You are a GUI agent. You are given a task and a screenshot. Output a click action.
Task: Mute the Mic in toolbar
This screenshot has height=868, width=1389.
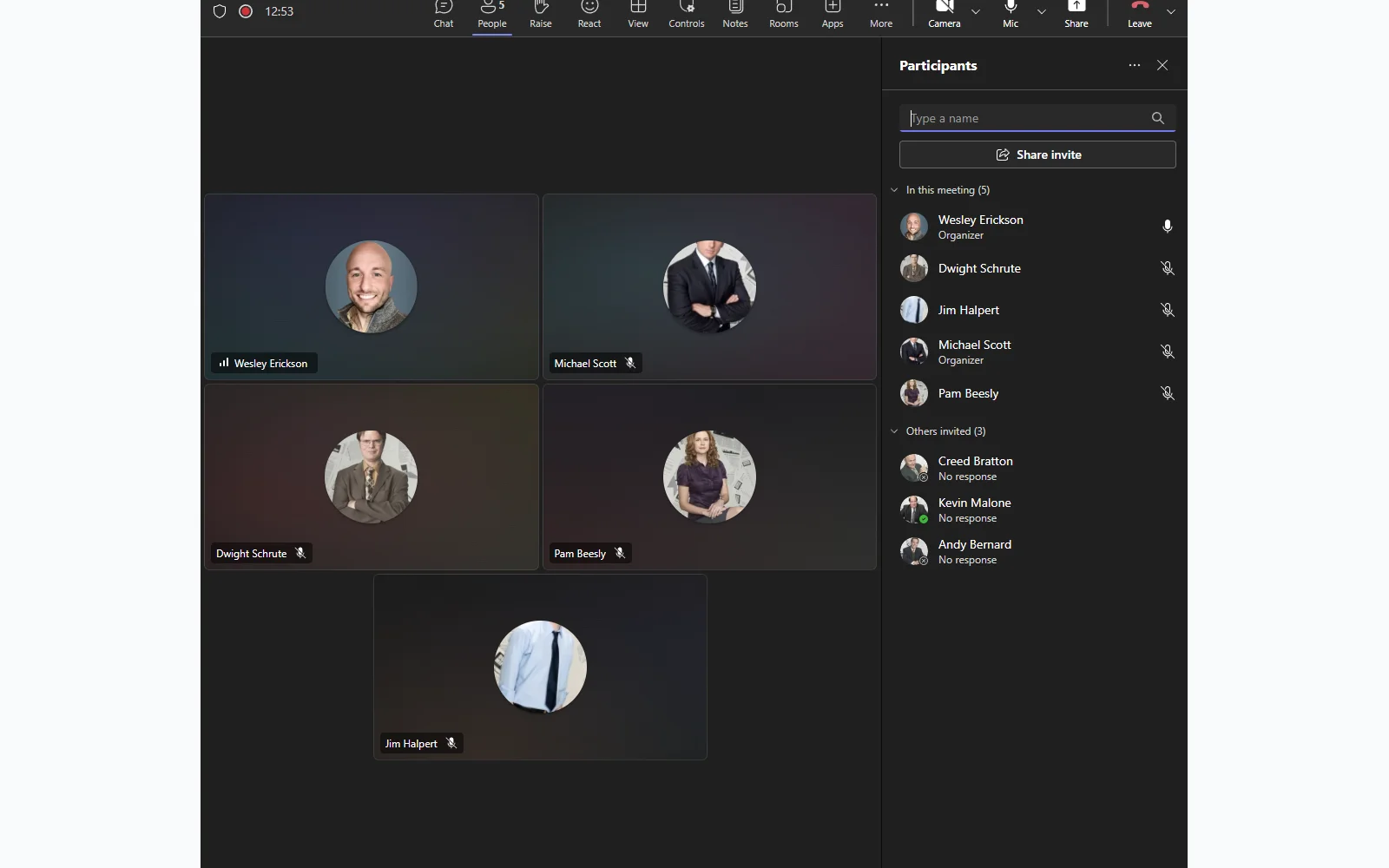pos(1010,15)
